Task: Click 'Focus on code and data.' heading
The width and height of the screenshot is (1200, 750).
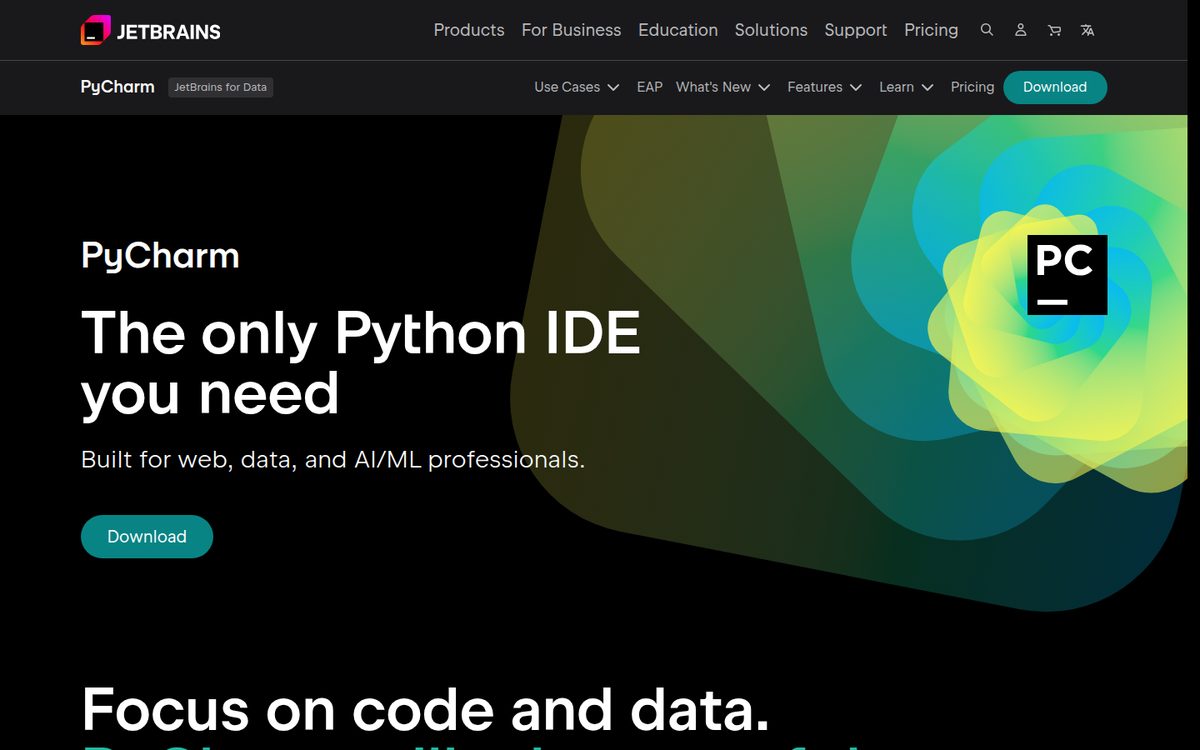Action: click(x=426, y=708)
